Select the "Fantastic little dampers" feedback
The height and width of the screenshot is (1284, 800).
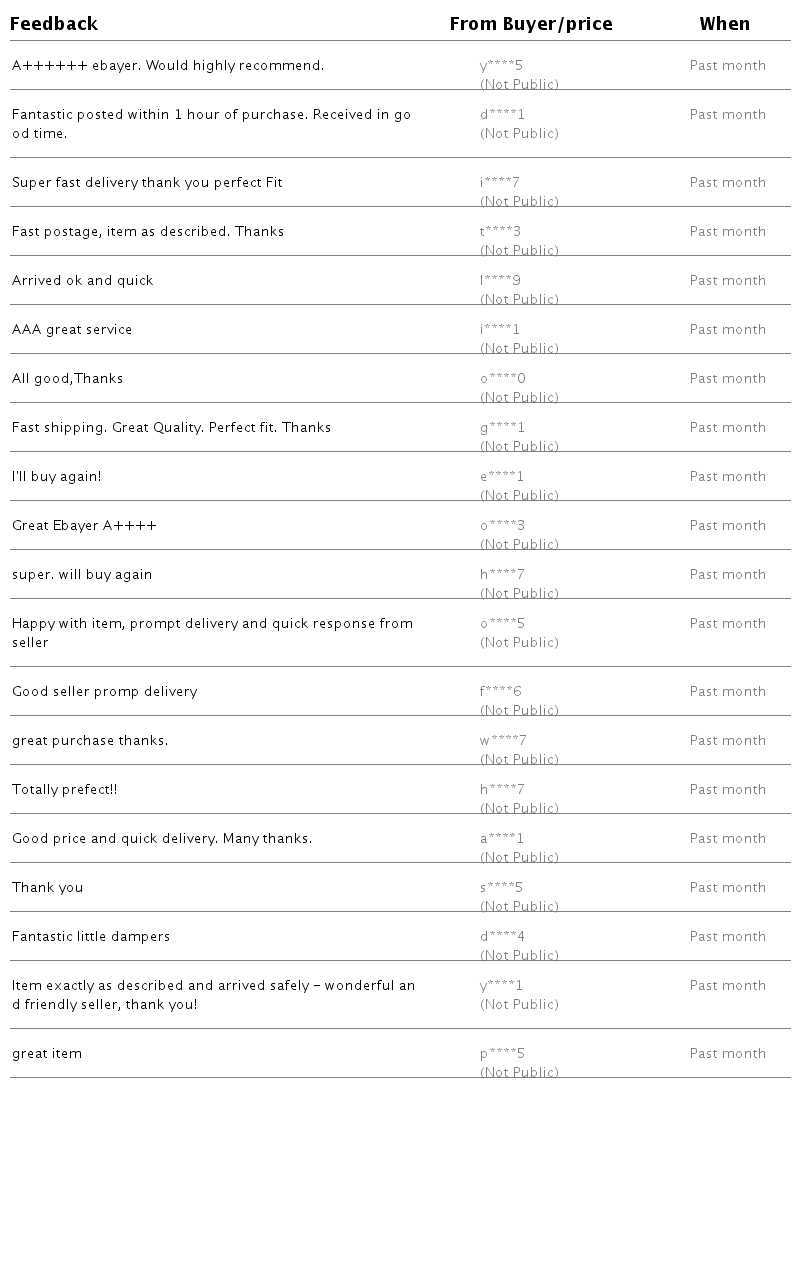[91, 937]
